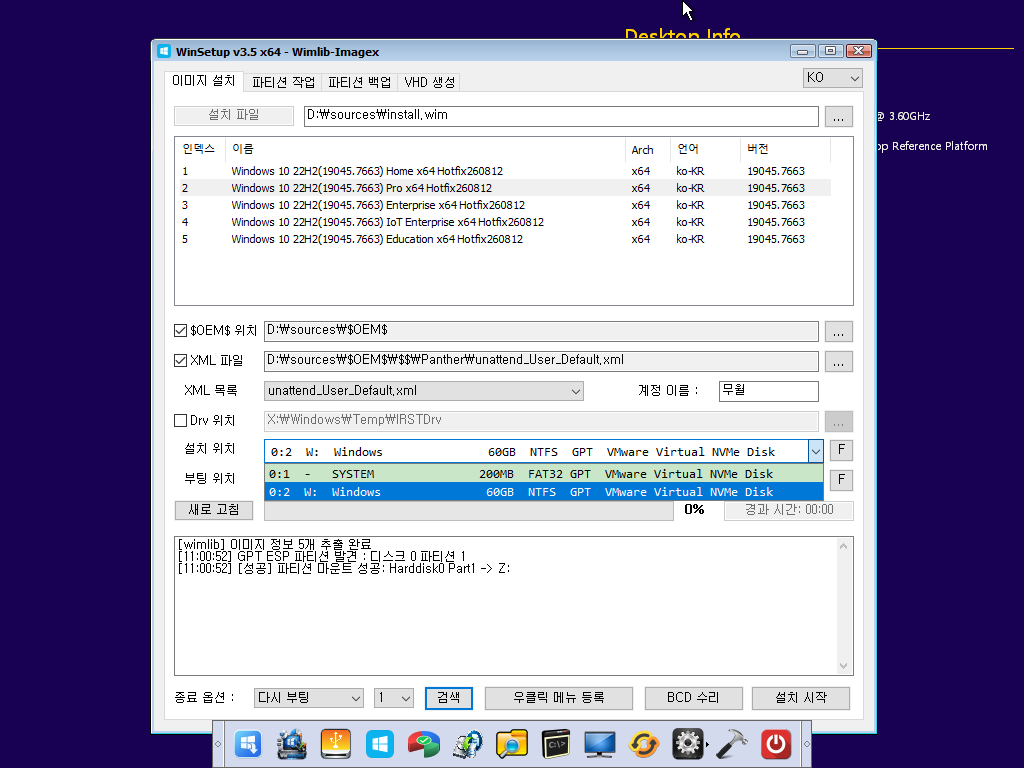1024x768 pixels.
Task: Enable the Drv 위치 checkbox
Action: pos(180,421)
